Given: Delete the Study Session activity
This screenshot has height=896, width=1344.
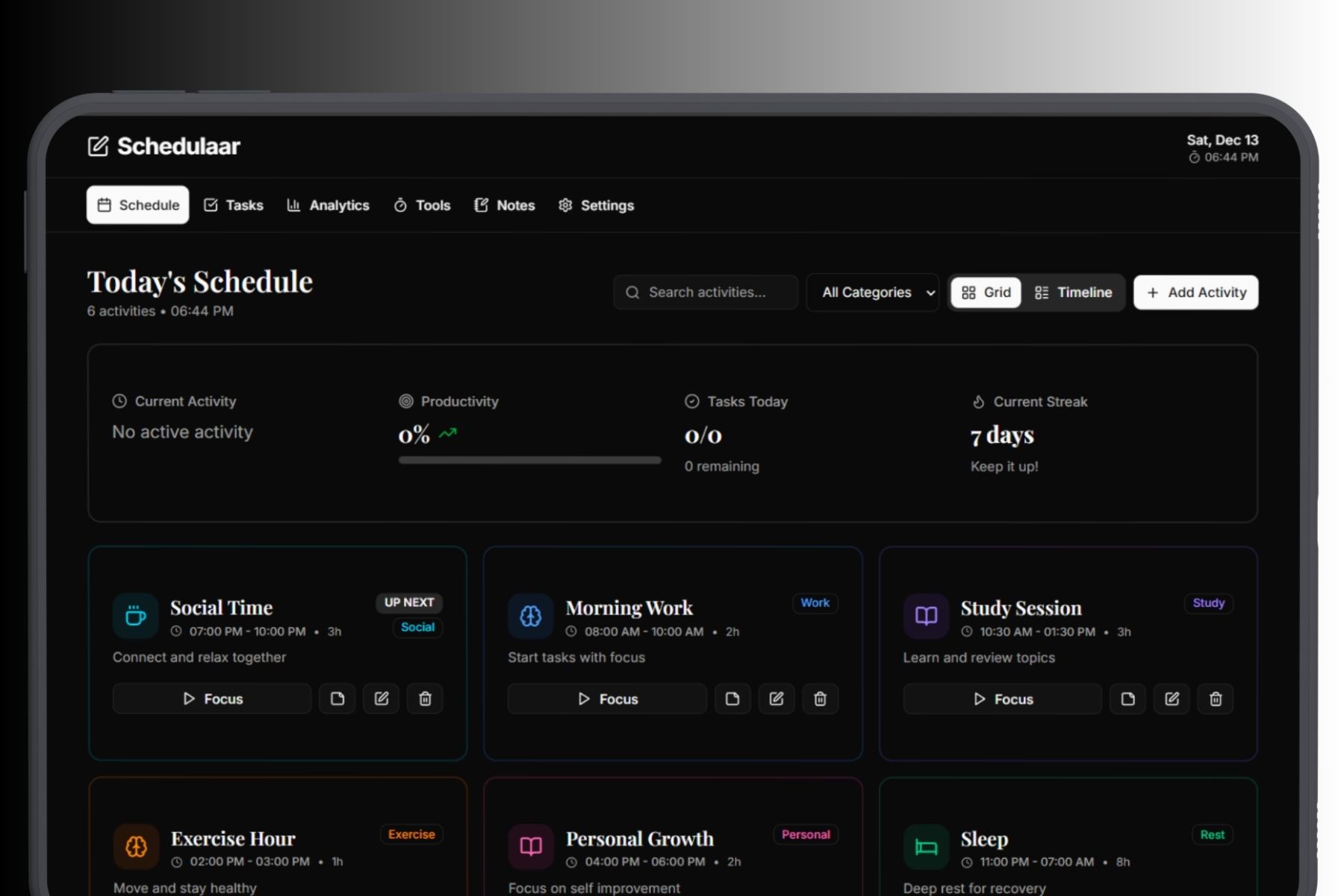Looking at the screenshot, I should pyautogui.click(x=1216, y=699).
